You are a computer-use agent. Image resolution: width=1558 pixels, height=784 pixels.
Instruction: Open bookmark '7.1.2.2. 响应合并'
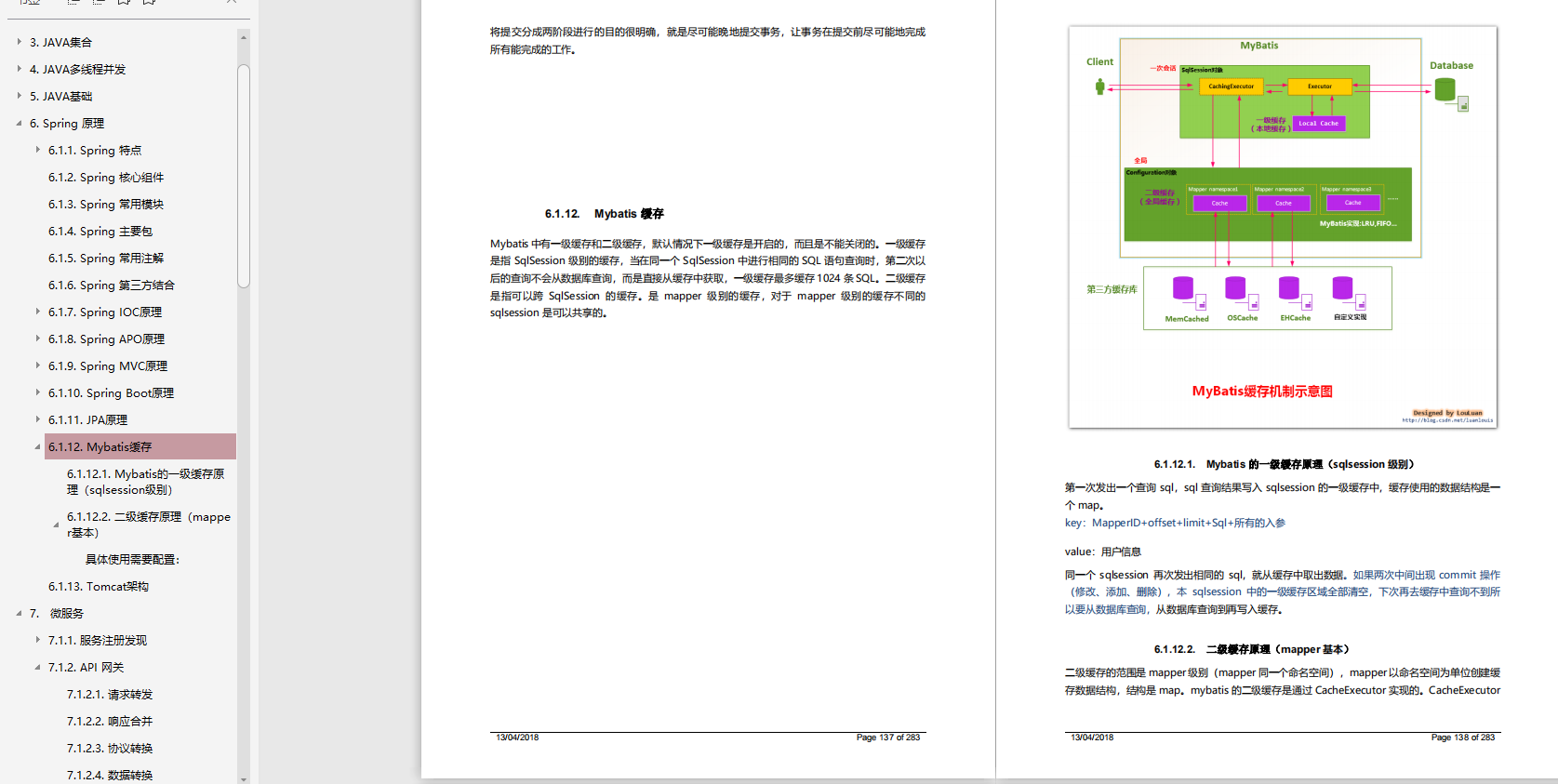coord(110,721)
